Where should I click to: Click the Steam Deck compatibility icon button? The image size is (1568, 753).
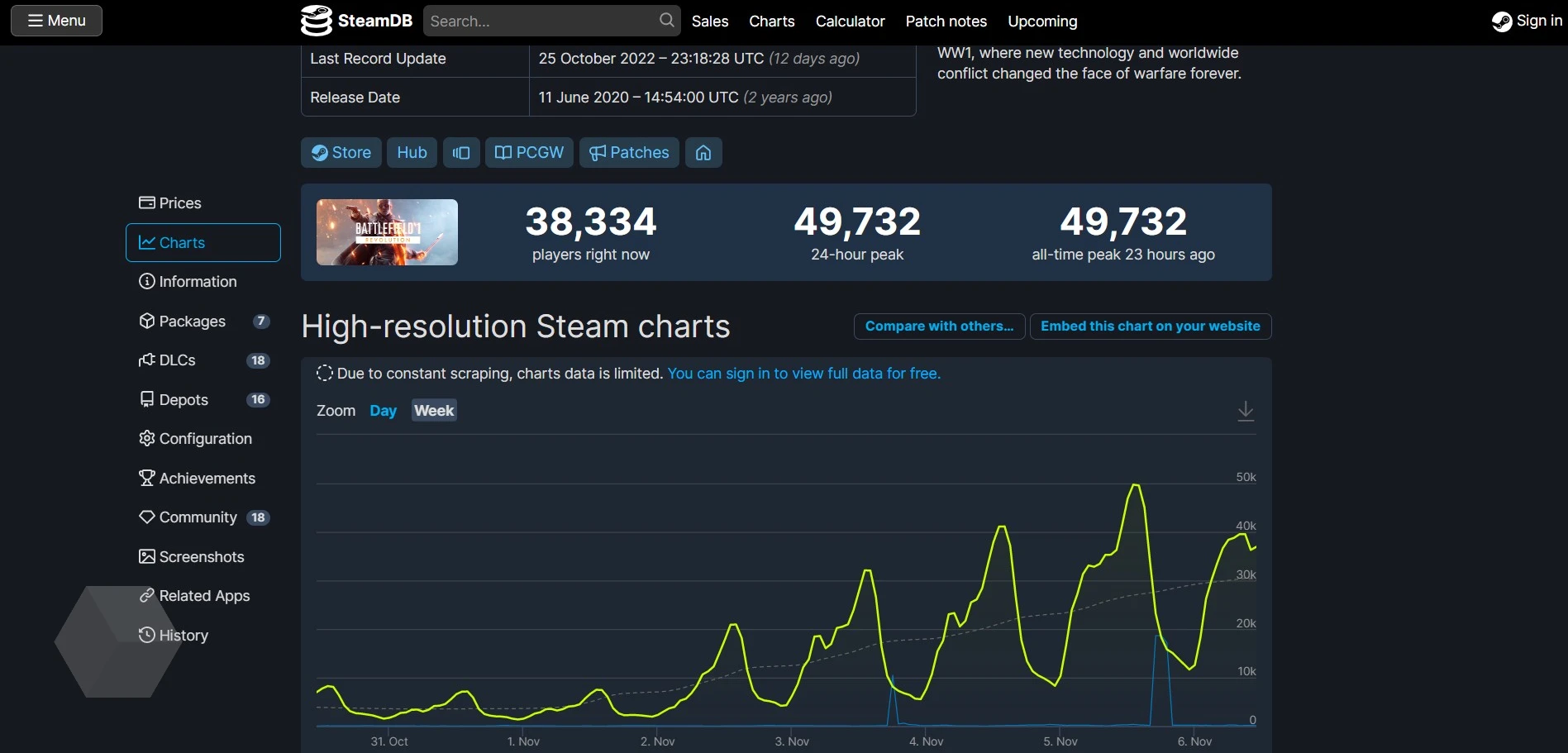461,153
